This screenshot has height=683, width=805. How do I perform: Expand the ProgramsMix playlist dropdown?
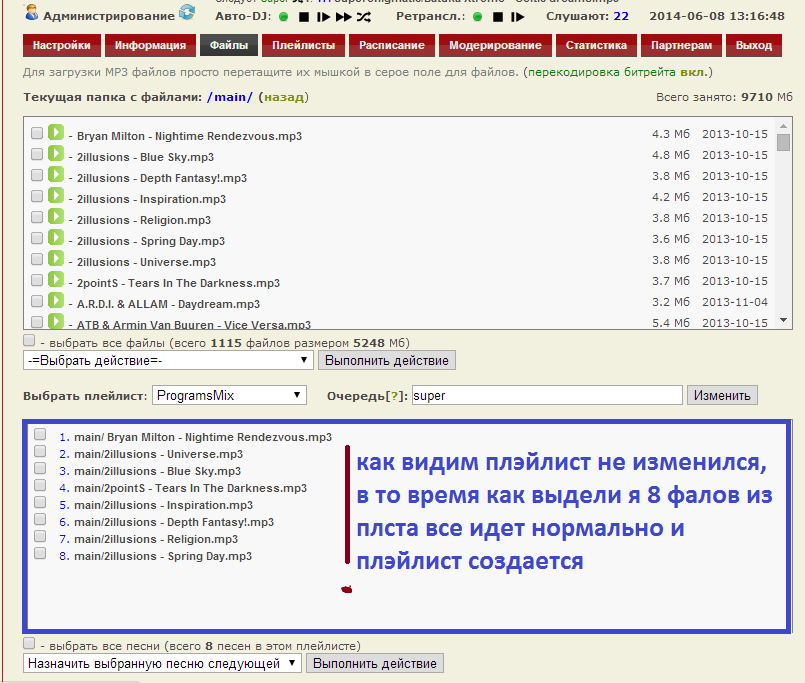point(229,395)
